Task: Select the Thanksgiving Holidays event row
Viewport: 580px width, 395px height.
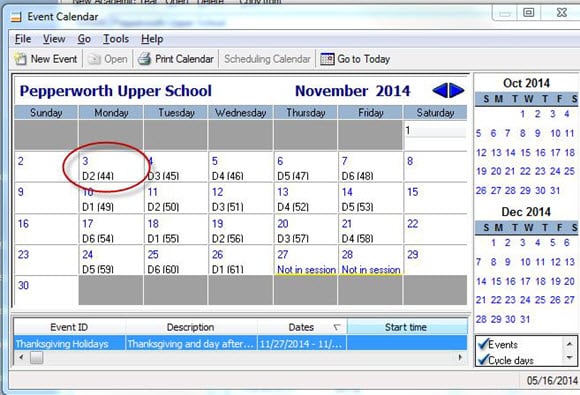Action: [x=240, y=344]
